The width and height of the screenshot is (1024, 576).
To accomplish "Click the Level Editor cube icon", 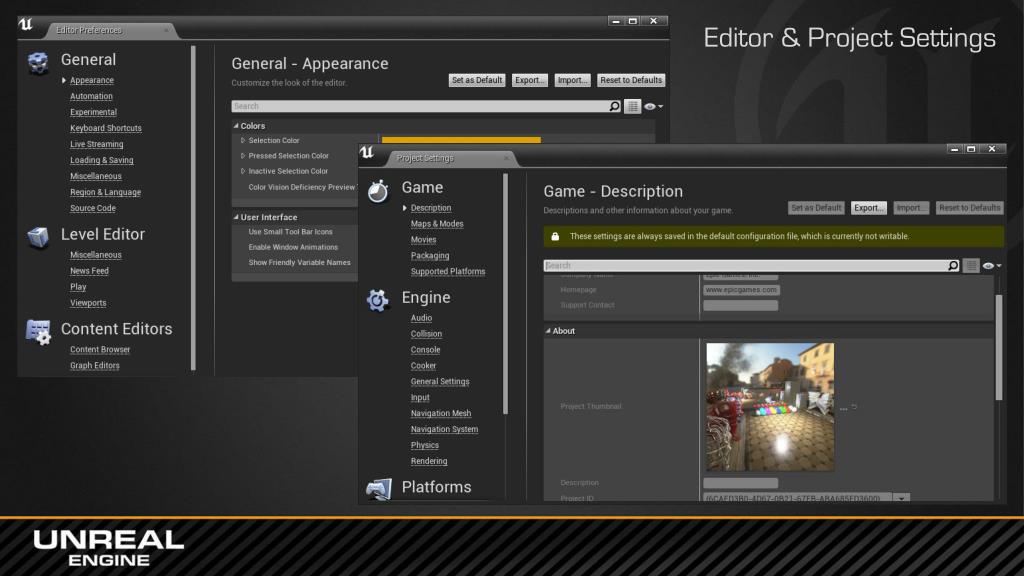I will pyautogui.click(x=39, y=236).
